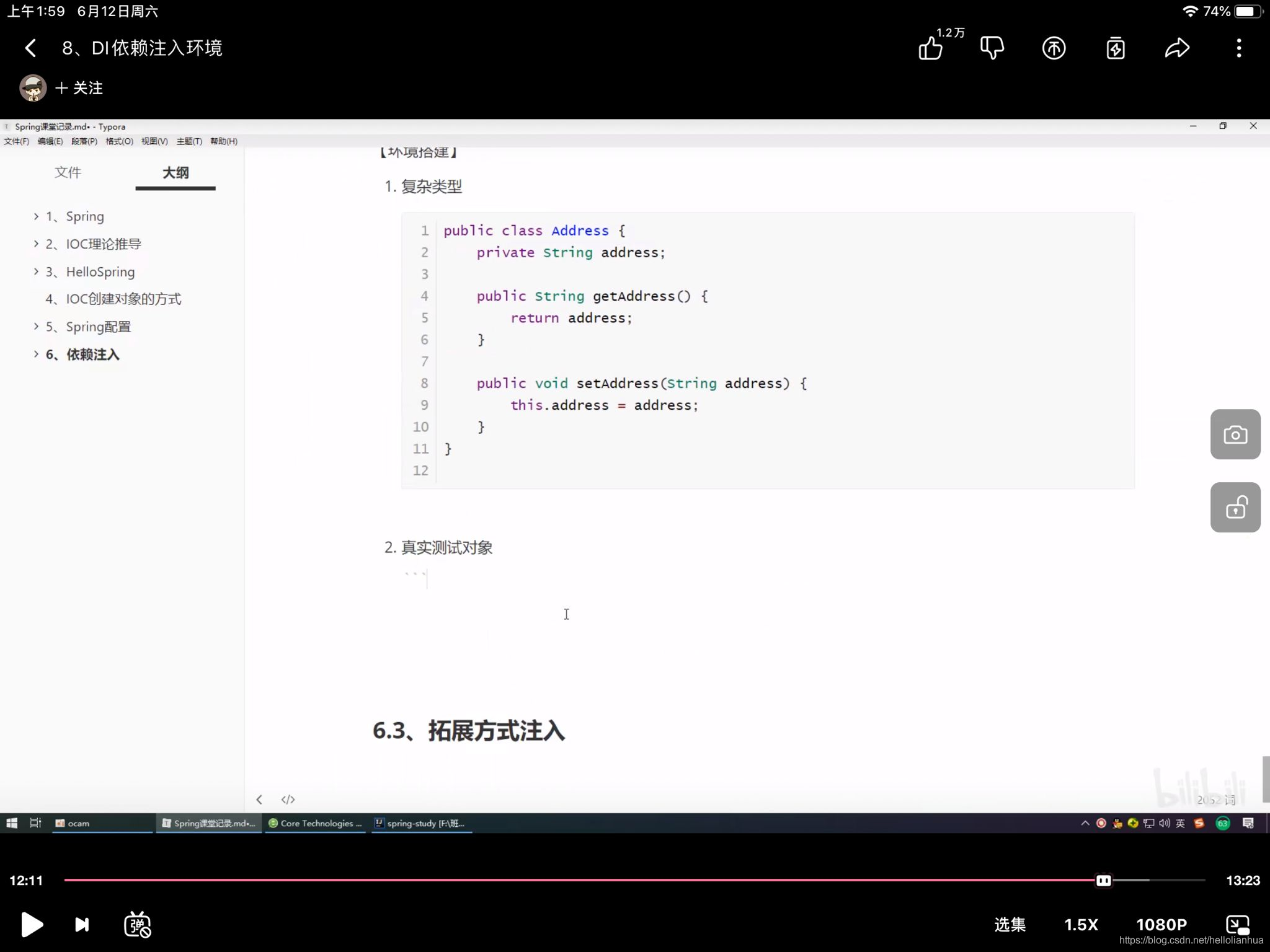This screenshot has height=952, width=1270.
Task: Tap the thumbs-up like icon
Action: [930, 48]
